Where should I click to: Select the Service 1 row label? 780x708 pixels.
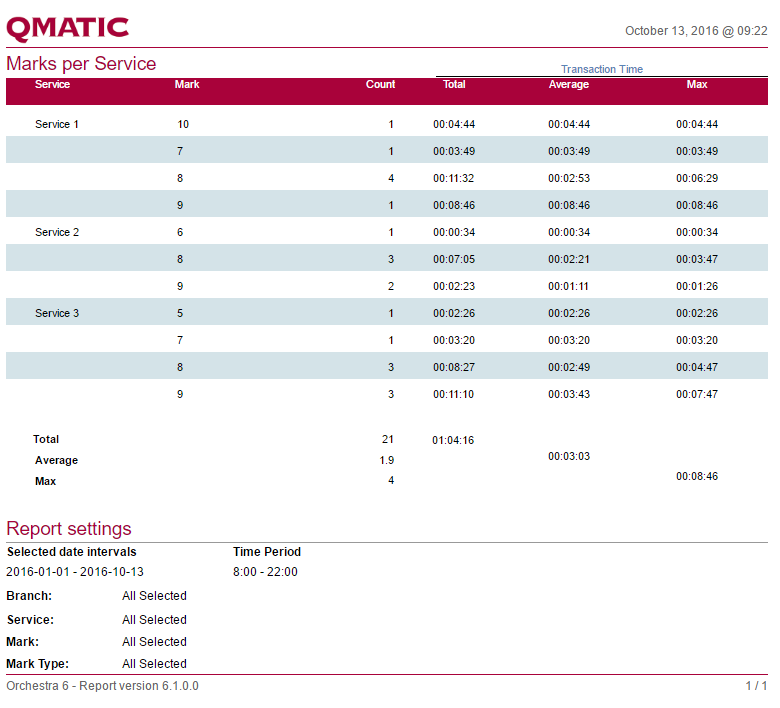57,125
